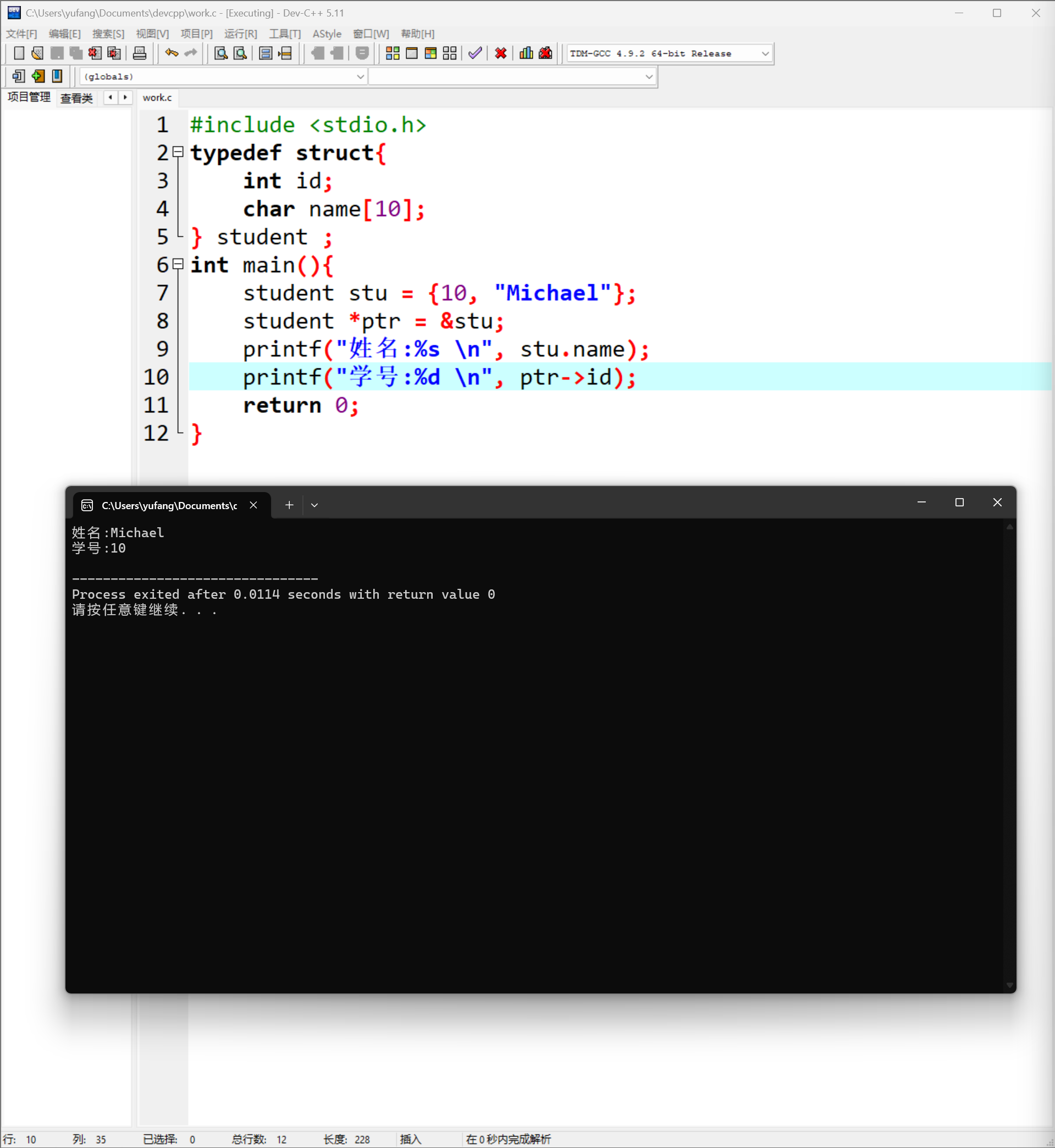Click the 插入 insert mode status indicator

tap(411, 1139)
